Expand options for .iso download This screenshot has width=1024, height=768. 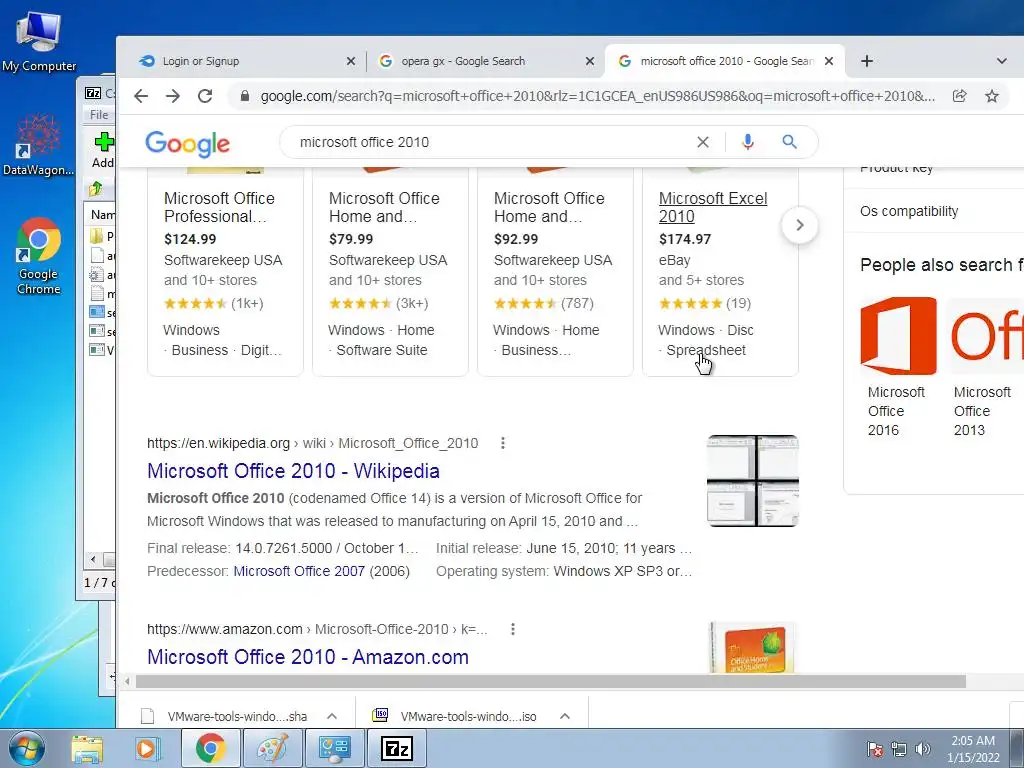pyautogui.click(x=565, y=716)
